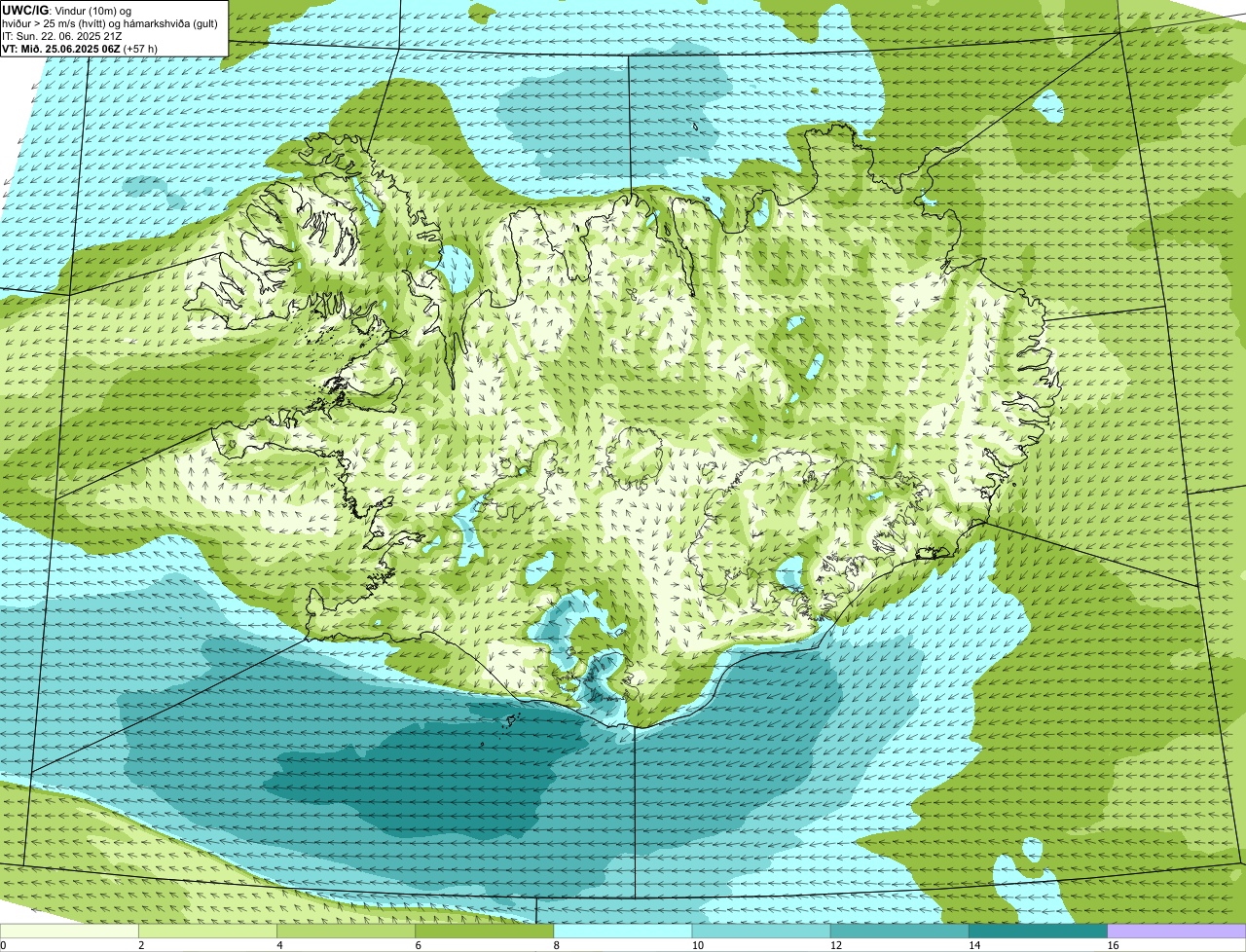
Task: Pick the 14–16 m/s dark teal colorbar swatch
Action: pyautogui.click(x=1039, y=932)
